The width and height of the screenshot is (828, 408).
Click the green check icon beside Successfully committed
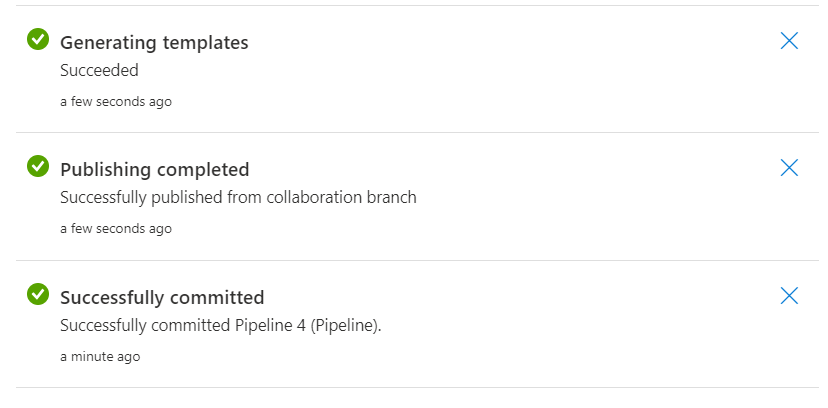pos(38,294)
